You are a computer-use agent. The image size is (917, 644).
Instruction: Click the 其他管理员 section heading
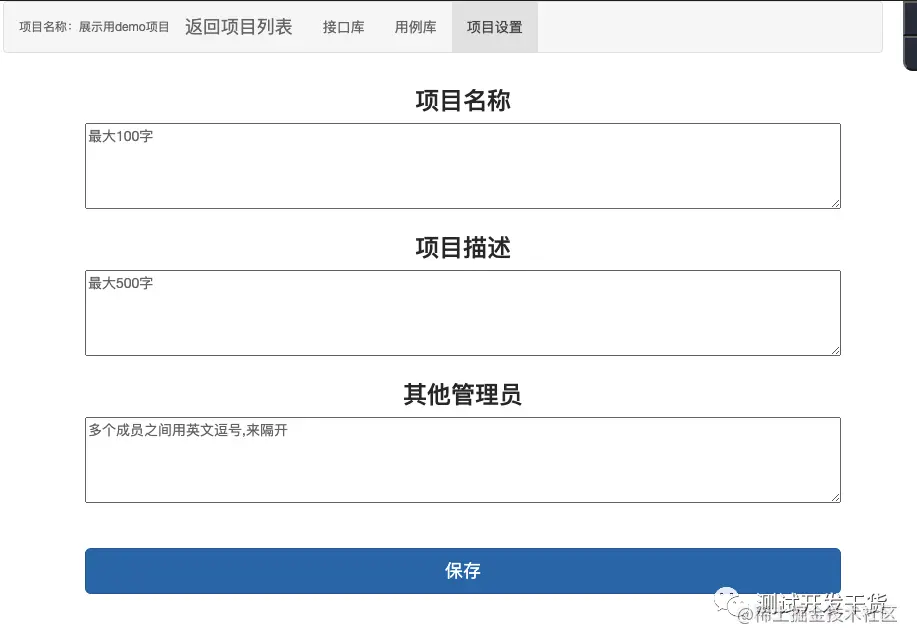[462, 394]
